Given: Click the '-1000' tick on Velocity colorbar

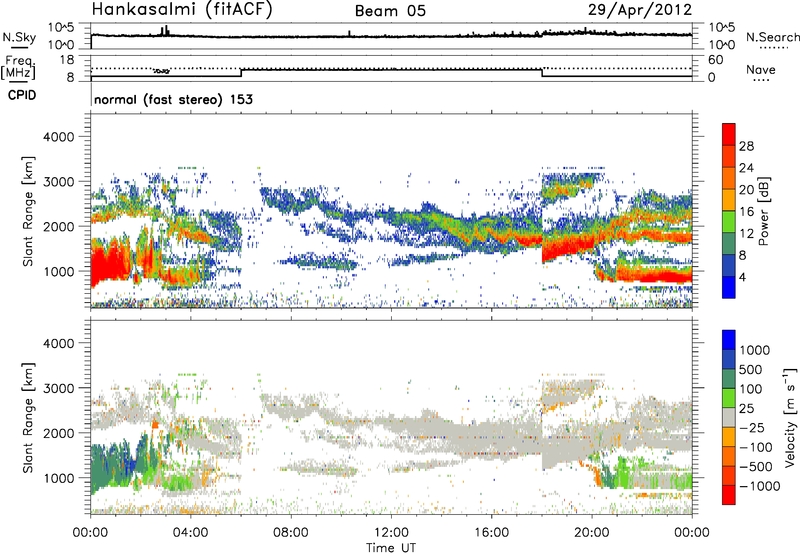Looking at the screenshot, I should coord(760,486).
